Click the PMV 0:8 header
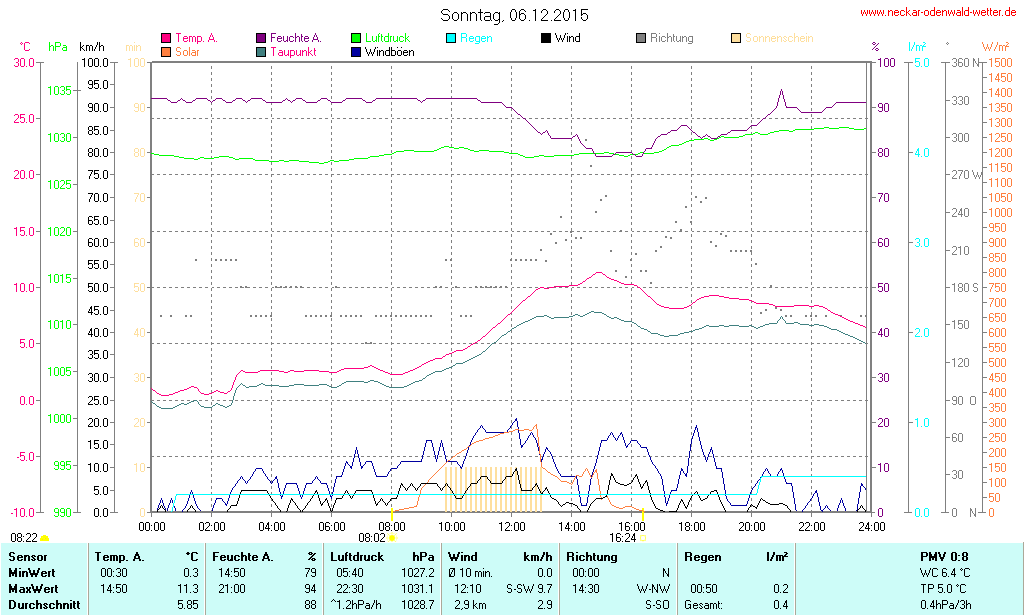Viewport: 1024px width, 615px height. [x=943, y=556]
